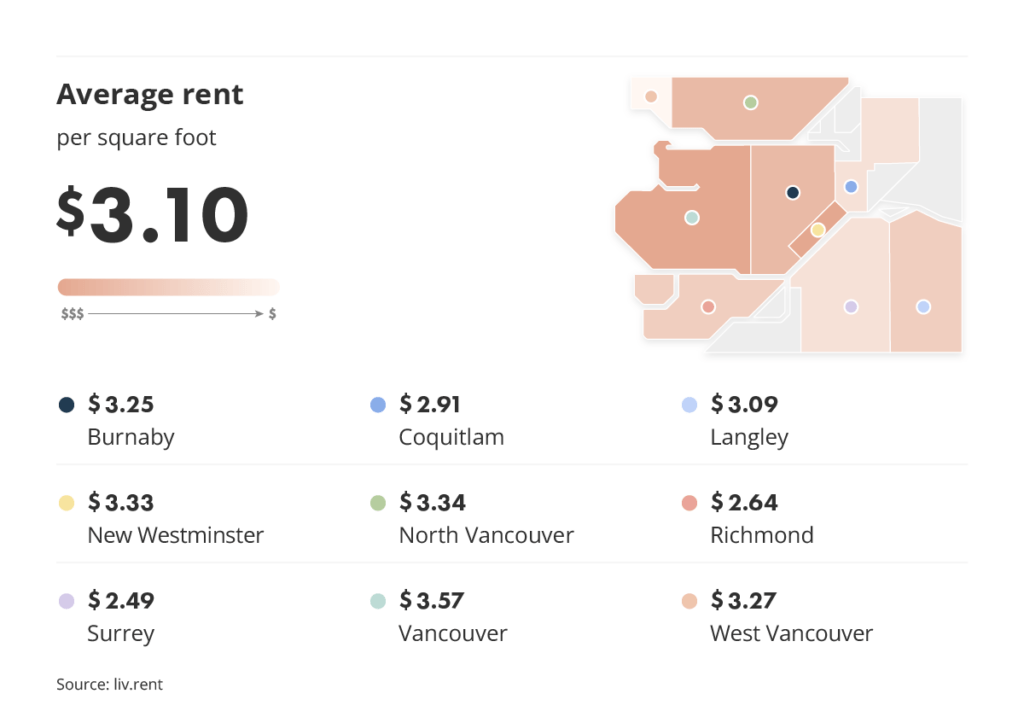This screenshot has height=717, width=1024.
Task: Click the Richmond $2.64 legend label
Action: click(762, 518)
